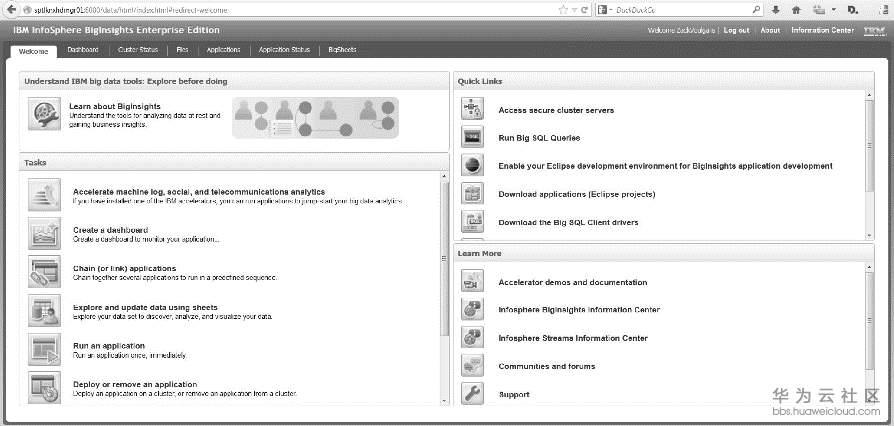Click the DuckDuckGo search input field
The image size is (894, 426).
tap(680, 10)
